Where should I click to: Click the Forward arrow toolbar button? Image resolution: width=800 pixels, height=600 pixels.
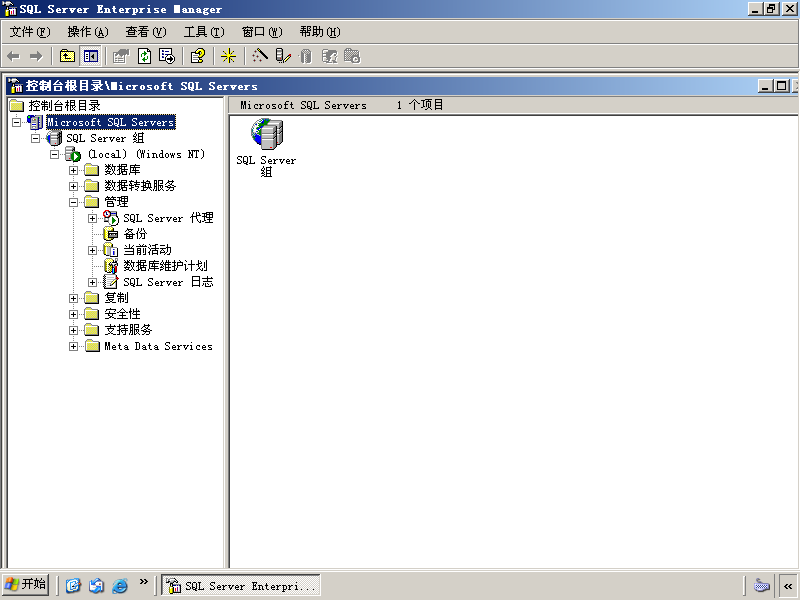36,56
